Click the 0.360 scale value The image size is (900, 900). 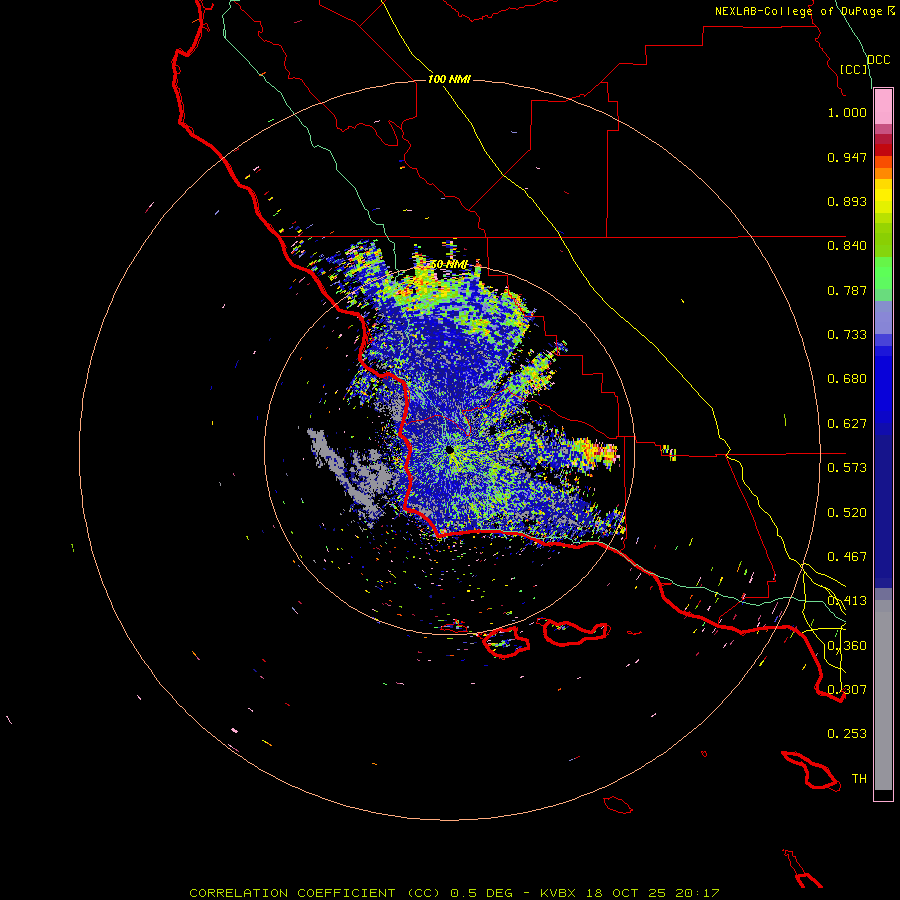[847, 646]
